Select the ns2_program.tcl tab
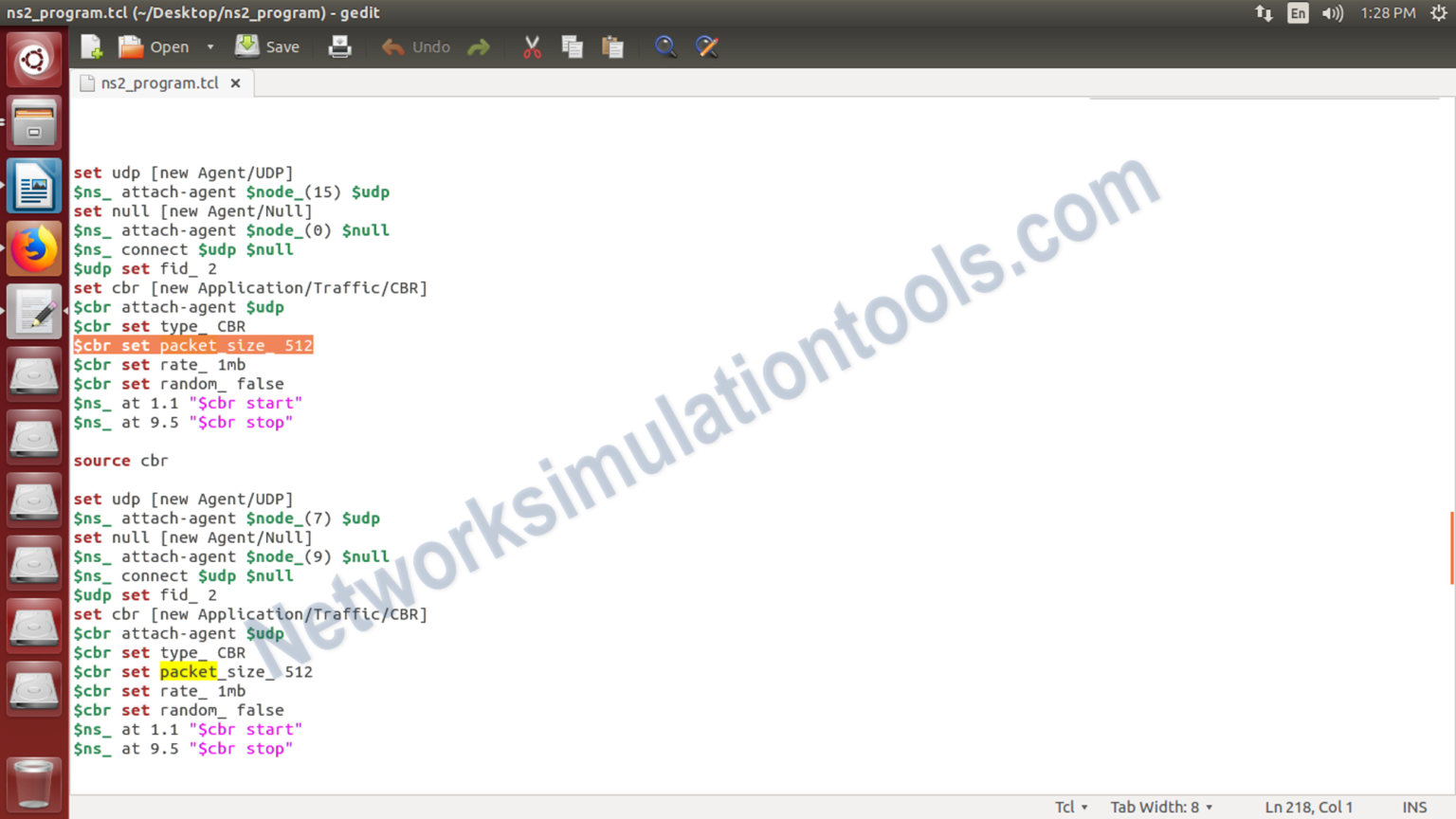Viewport: 1456px width, 819px height. (x=158, y=82)
